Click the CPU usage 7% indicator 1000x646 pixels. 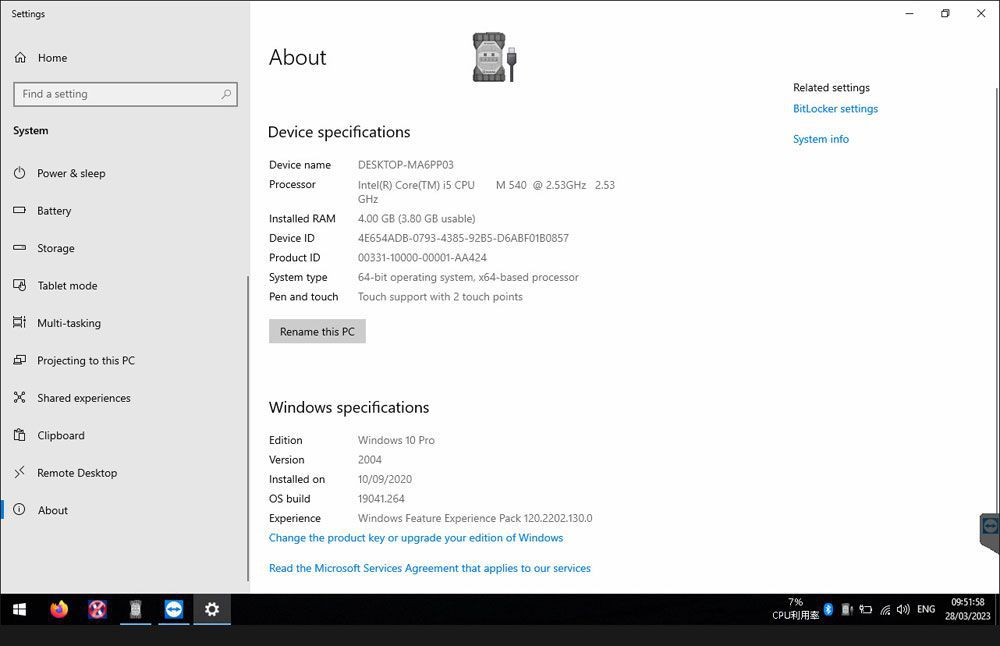pos(795,609)
